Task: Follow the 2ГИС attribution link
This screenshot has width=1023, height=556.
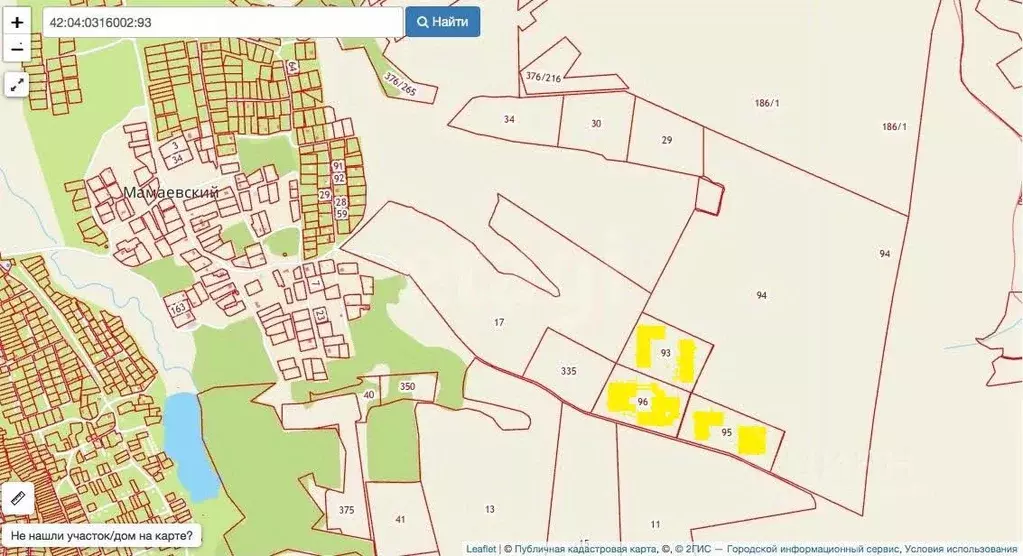Action: pyautogui.click(x=698, y=548)
